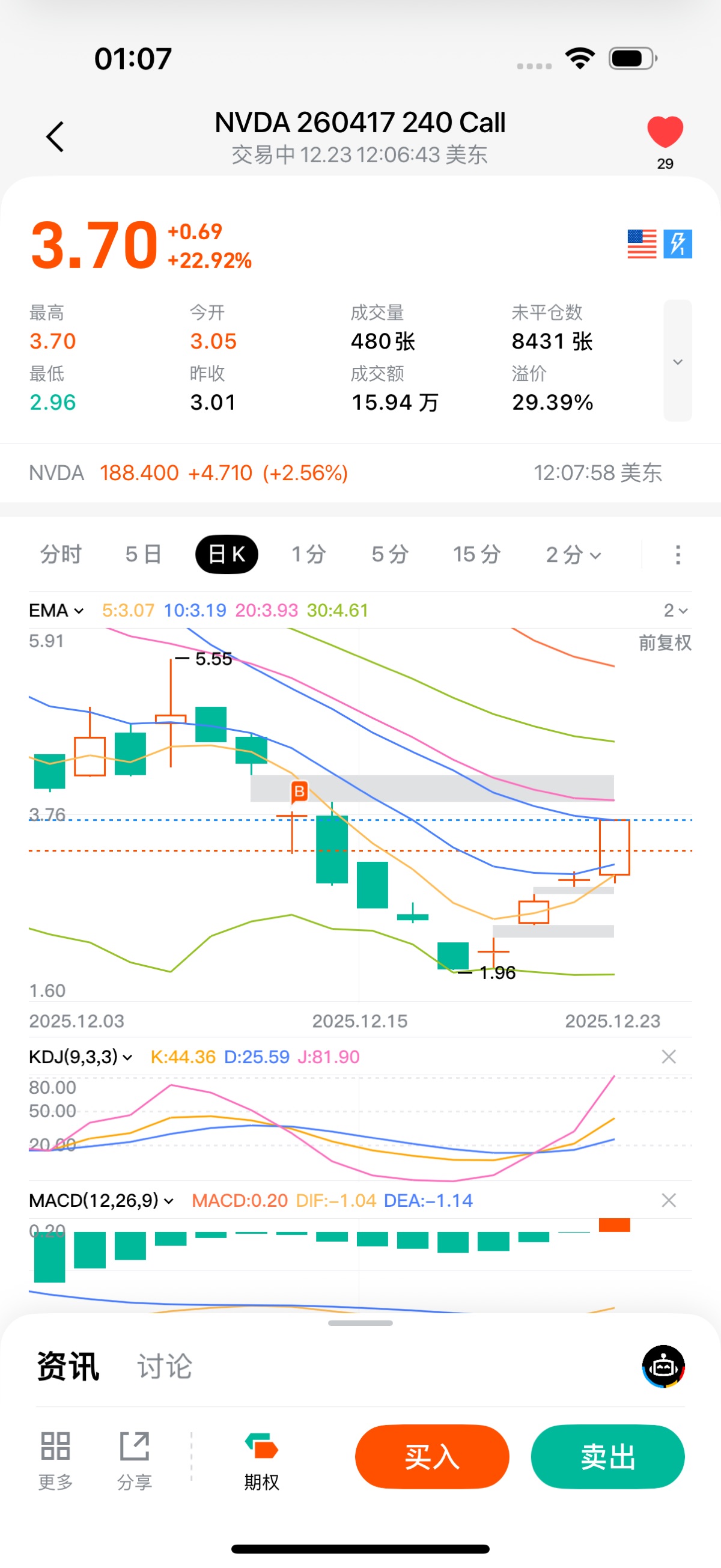Toggle the red heart favorite icon

(665, 132)
